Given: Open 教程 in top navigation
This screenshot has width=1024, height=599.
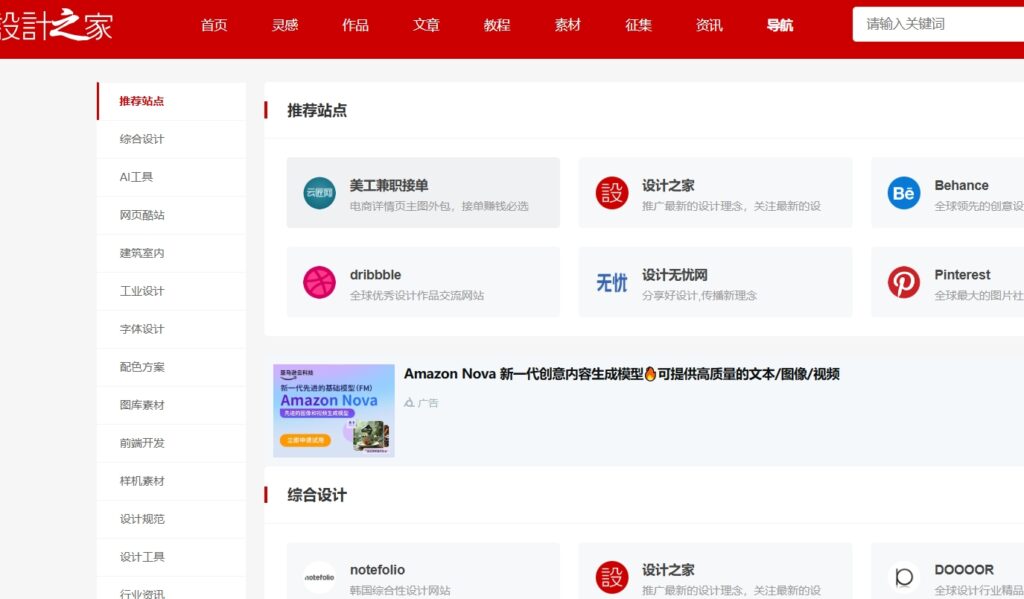Looking at the screenshot, I should (x=497, y=25).
